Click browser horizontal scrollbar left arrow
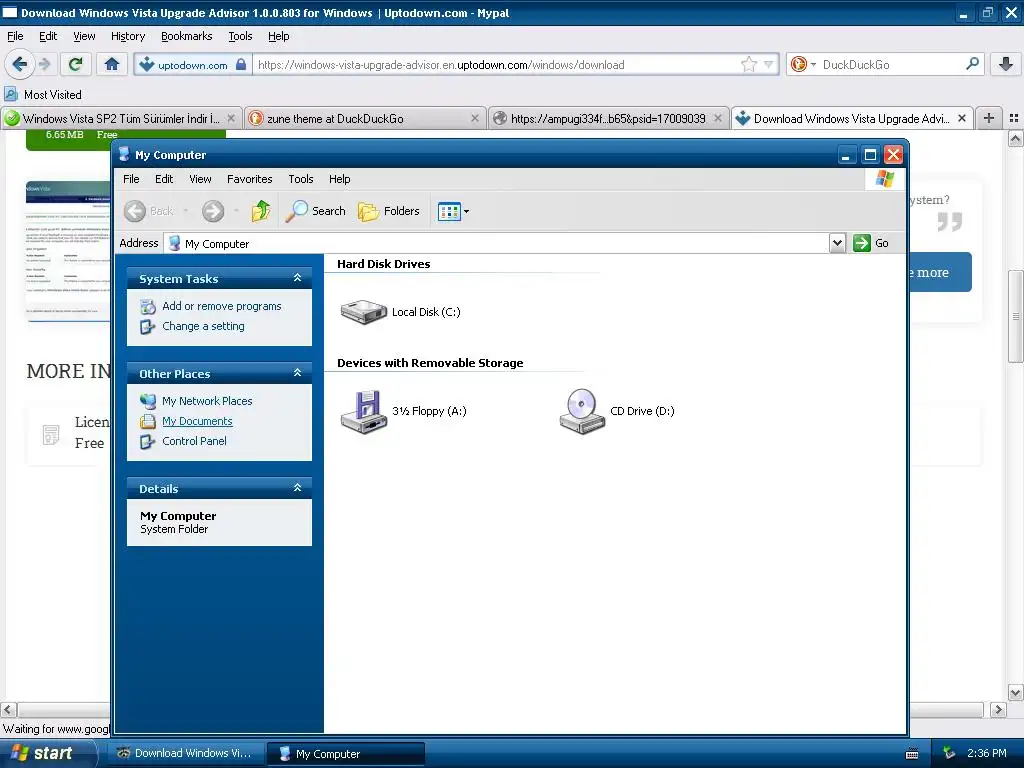Image resolution: width=1024 pixels, height=768 pixels. [8, 709]
